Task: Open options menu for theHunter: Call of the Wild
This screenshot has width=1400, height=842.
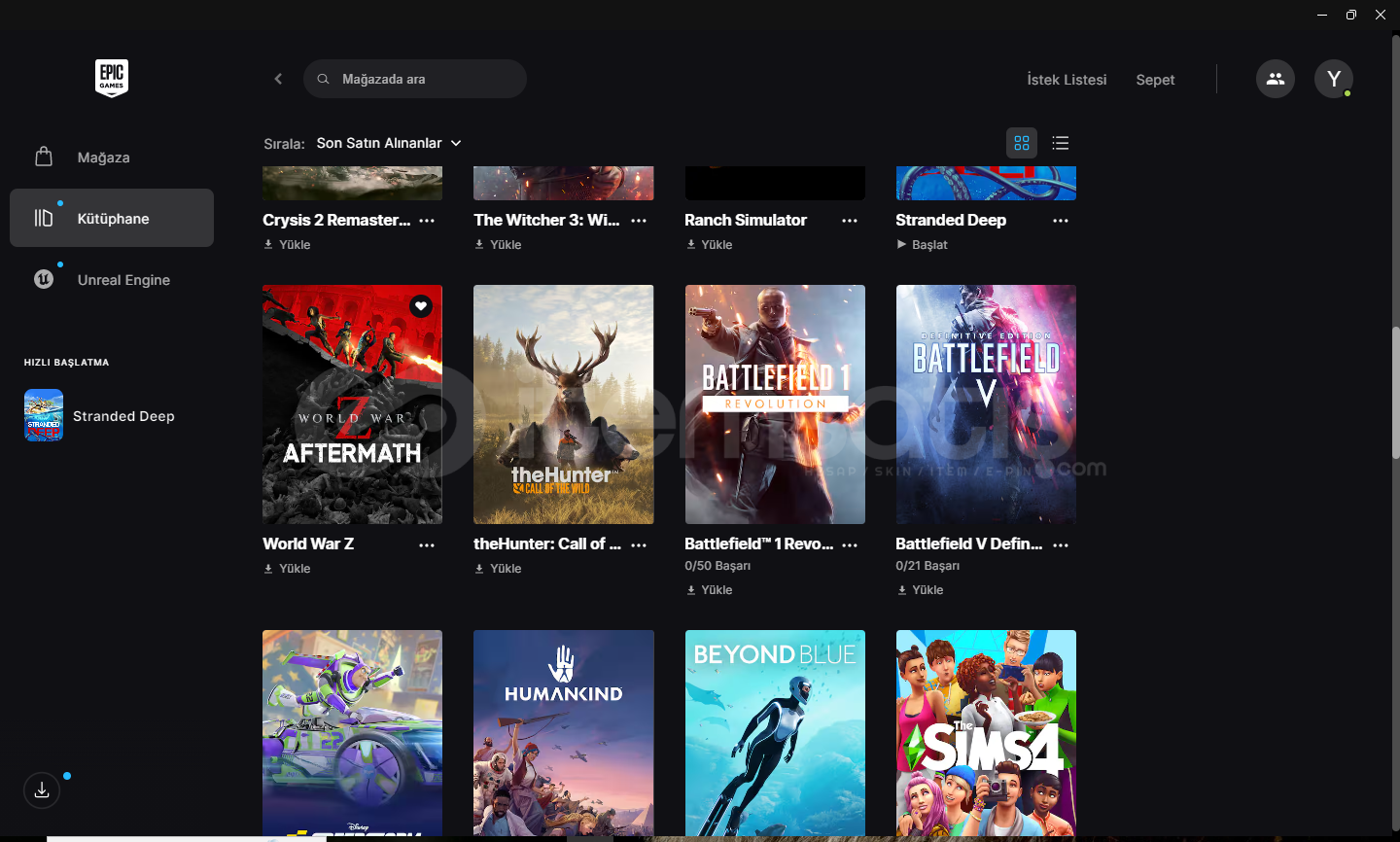Action: pos(639,545)
